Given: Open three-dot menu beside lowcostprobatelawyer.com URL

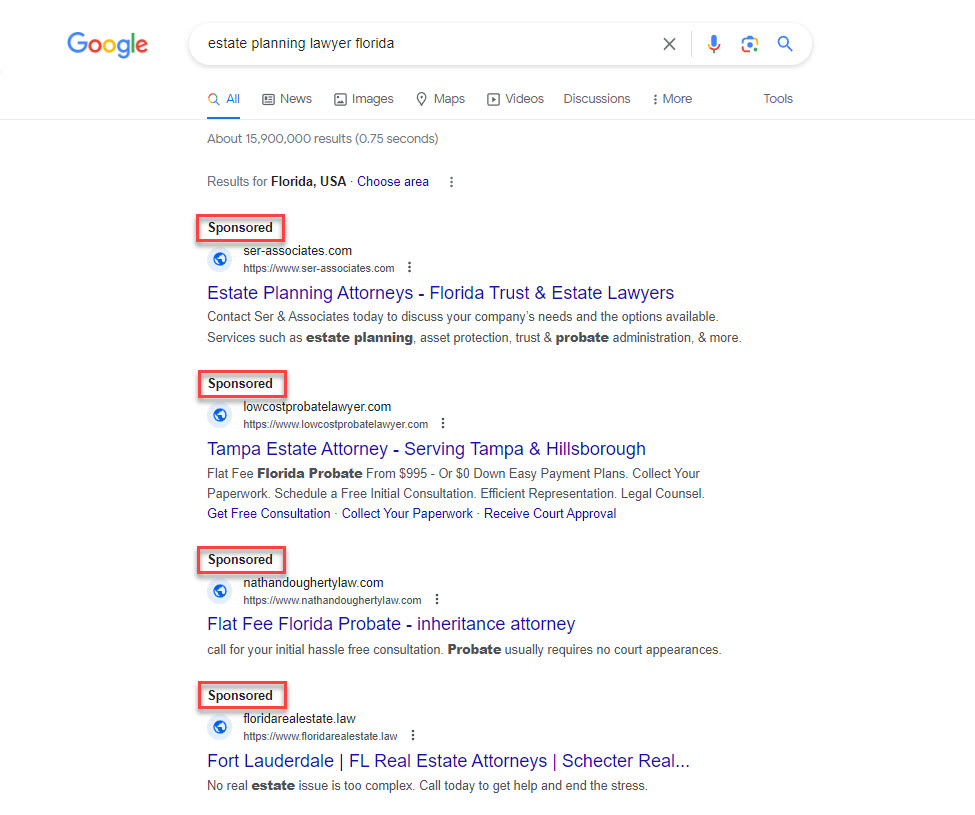Looking at the screenshot, I should click(443, 423).
